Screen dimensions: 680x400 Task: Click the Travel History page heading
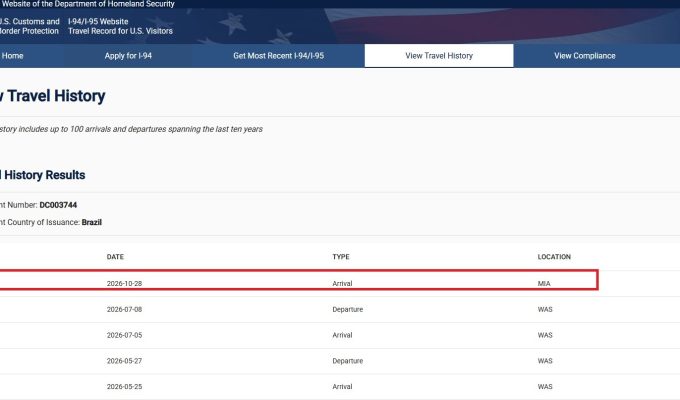tap(52, 96)
